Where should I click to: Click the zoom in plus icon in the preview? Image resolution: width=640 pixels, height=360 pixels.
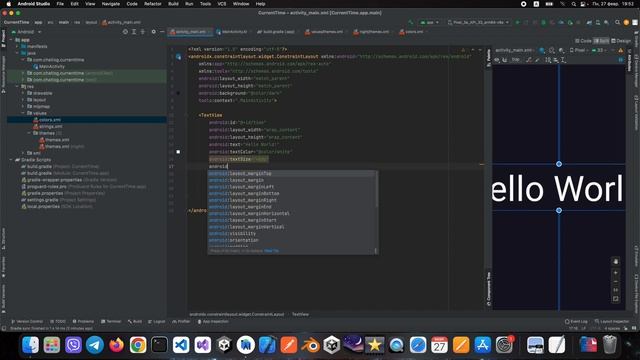coord(616,273)
